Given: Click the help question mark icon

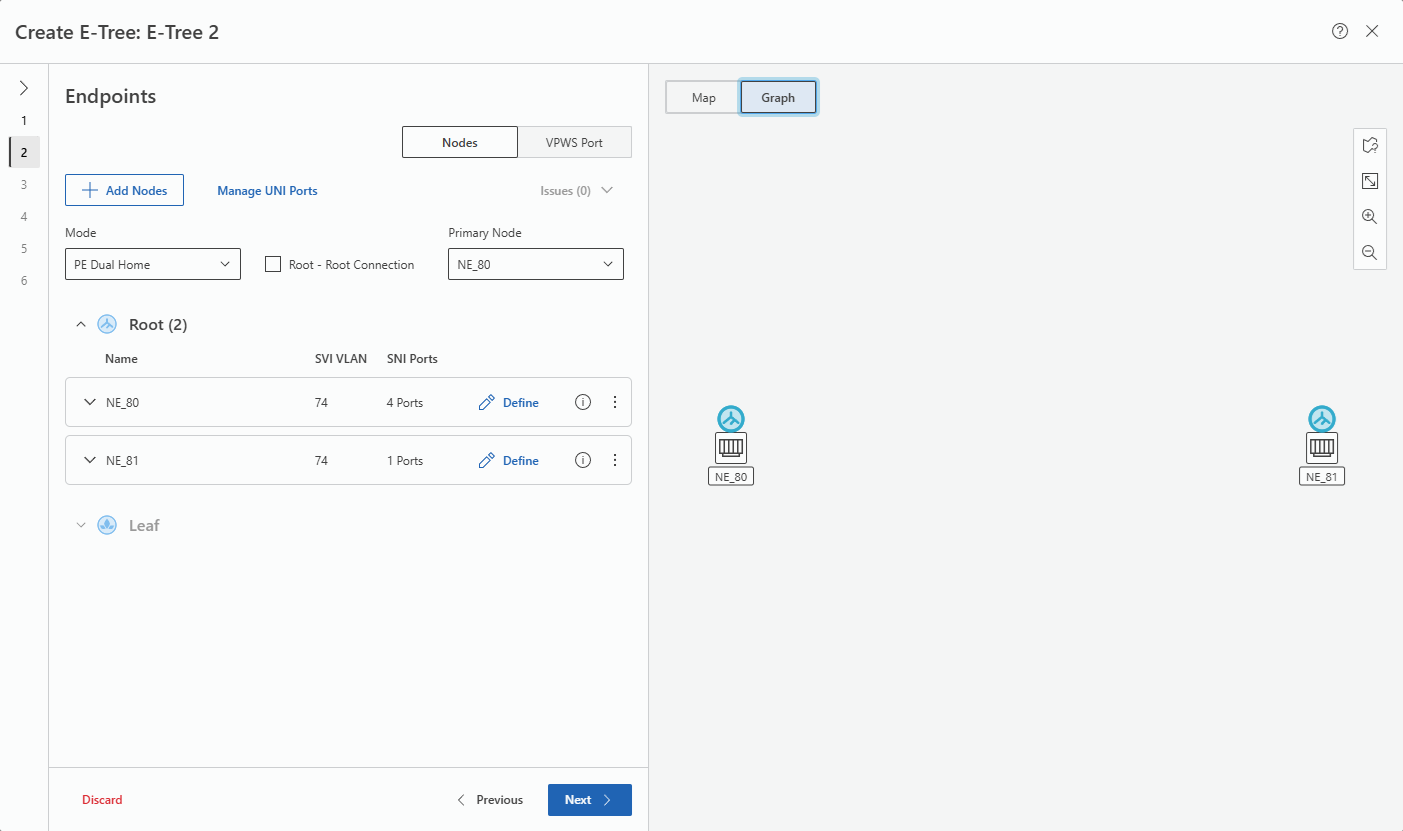Looking at the screenshot, I should [1340, 31].
